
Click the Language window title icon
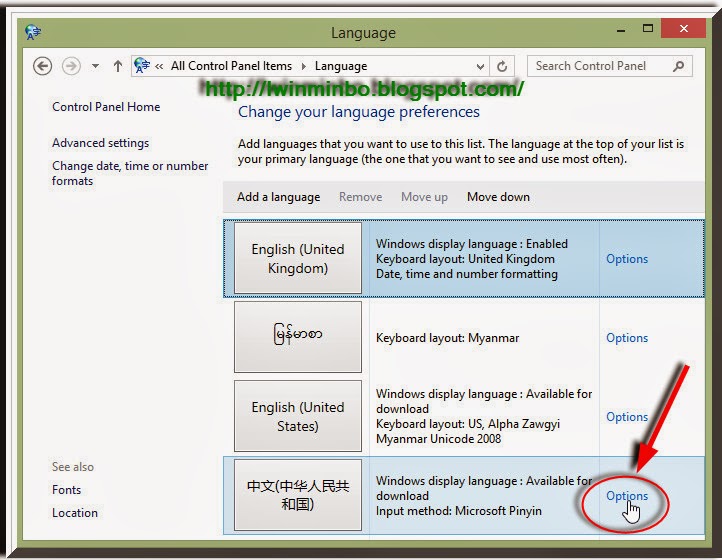33,32
